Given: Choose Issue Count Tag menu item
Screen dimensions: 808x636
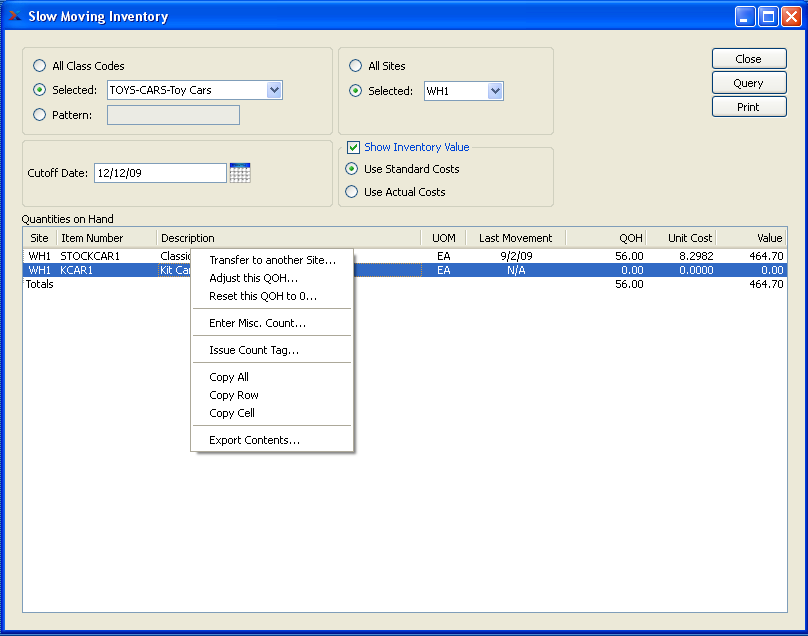Looking at the screenshot, I should click(x=253, y=350).
